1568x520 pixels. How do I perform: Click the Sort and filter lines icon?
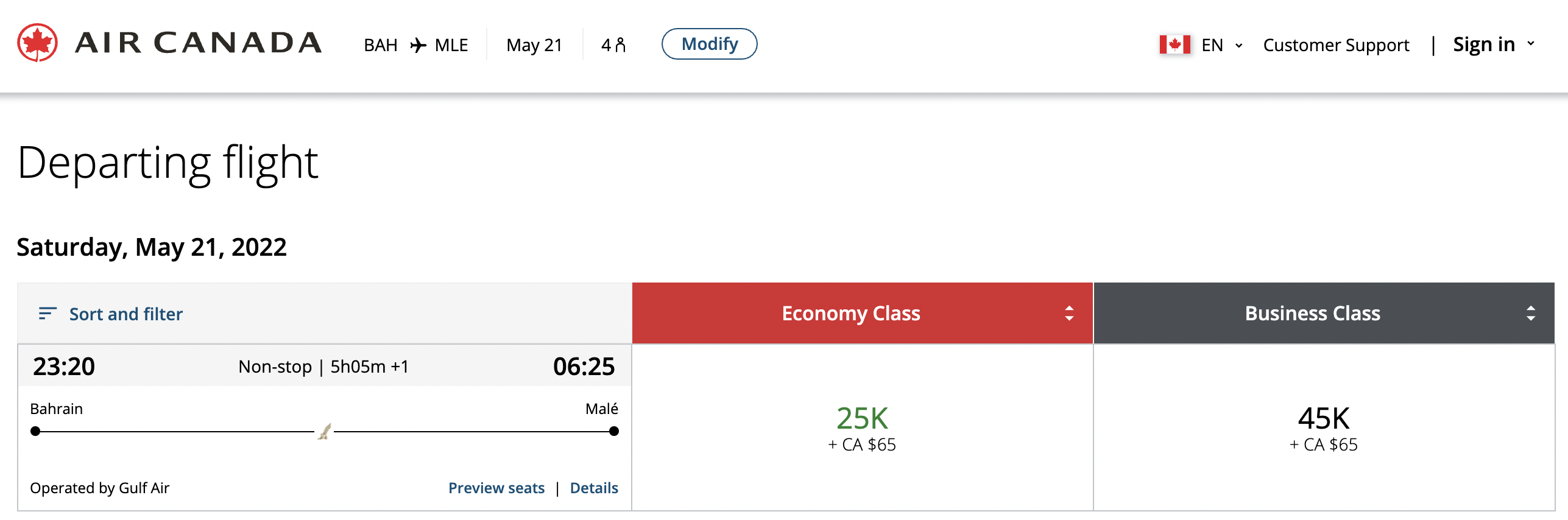[x=48, y=314]
